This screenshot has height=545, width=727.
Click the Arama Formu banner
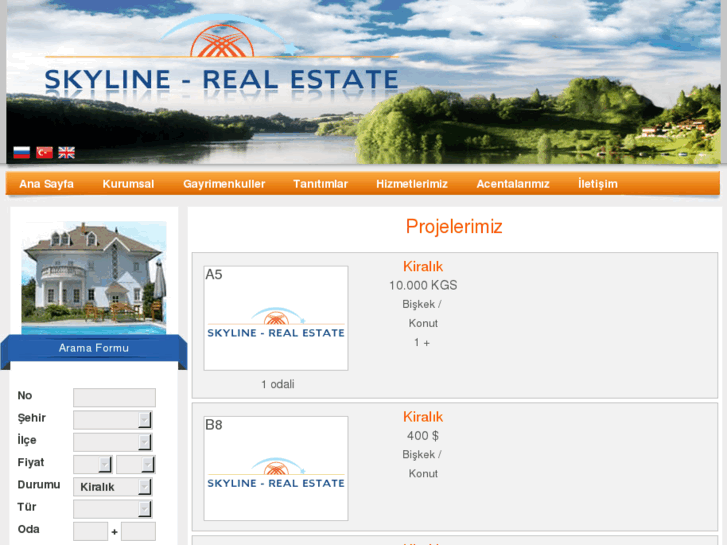click(94, 348)
